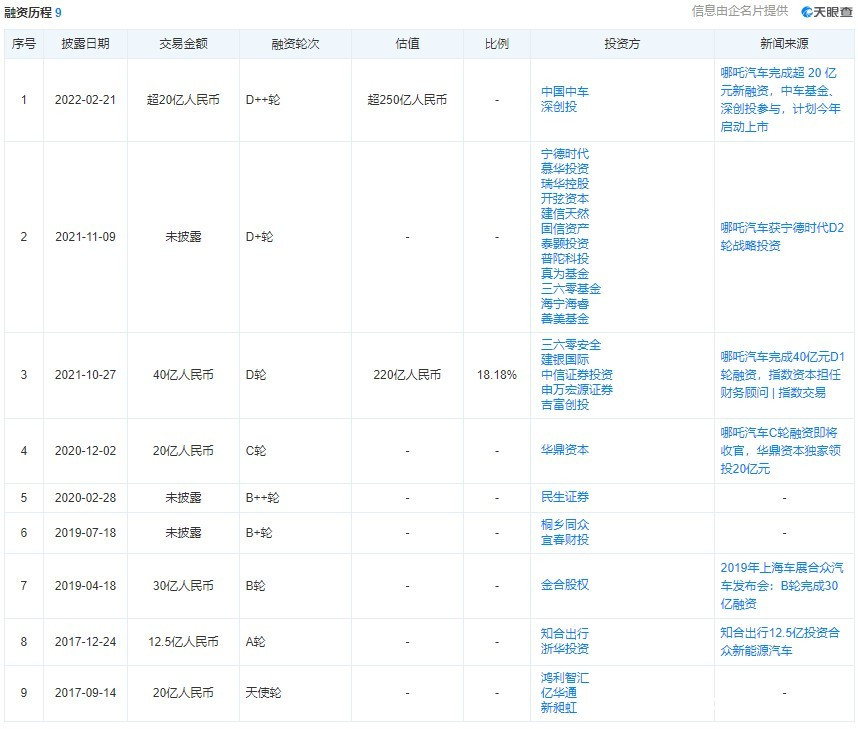
Task: Select date cell 2022-02-21
Action: point(85,100)
